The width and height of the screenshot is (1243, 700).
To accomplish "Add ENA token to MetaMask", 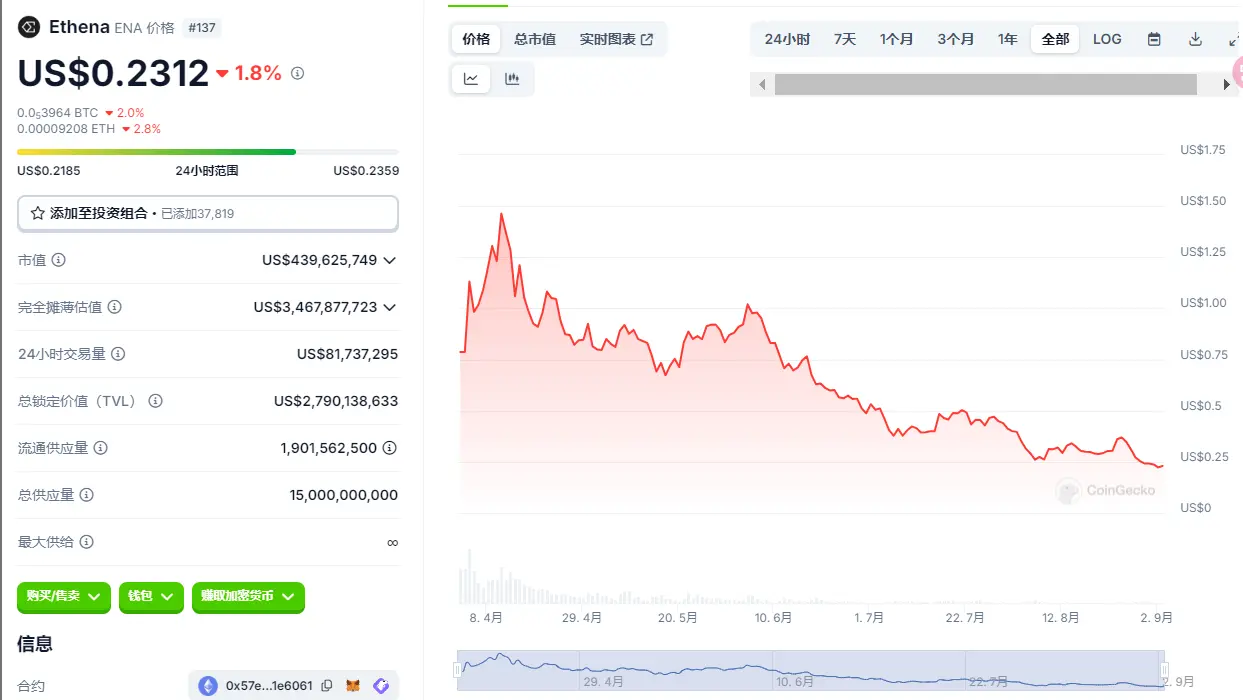I will 352,686.
